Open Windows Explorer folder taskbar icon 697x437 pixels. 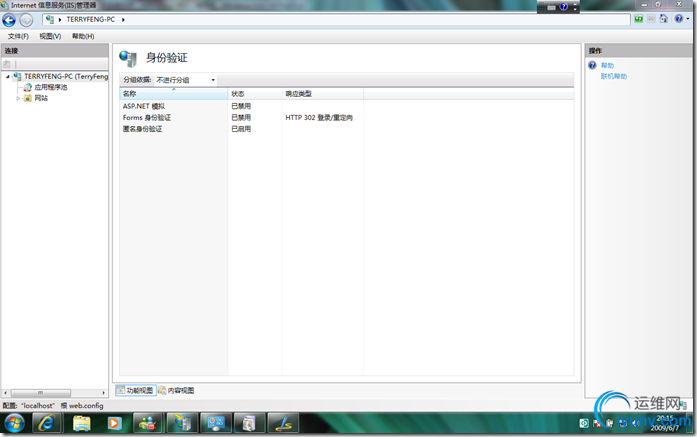coord(81,423)
